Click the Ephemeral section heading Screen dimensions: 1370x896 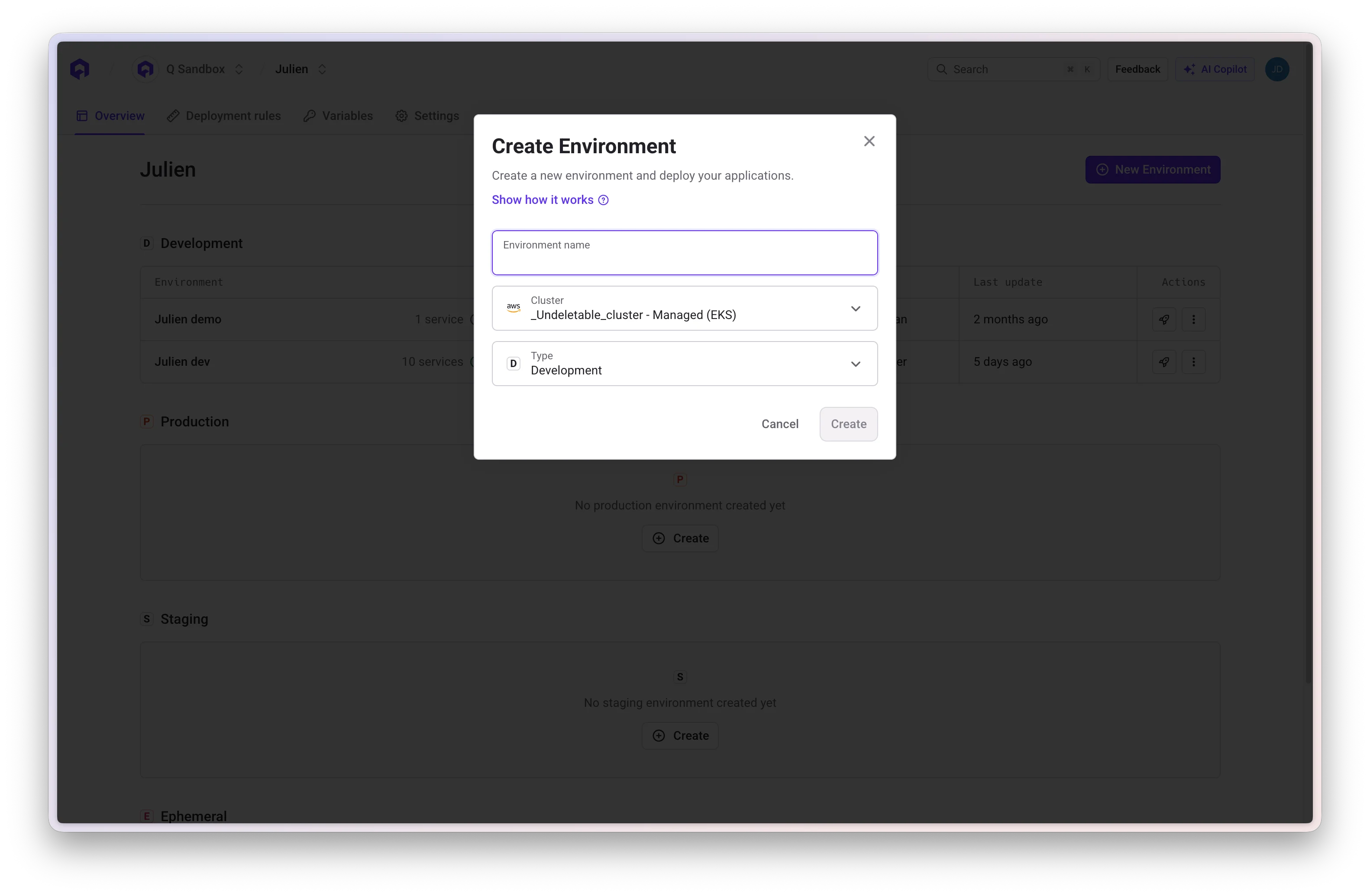(194, 816)
